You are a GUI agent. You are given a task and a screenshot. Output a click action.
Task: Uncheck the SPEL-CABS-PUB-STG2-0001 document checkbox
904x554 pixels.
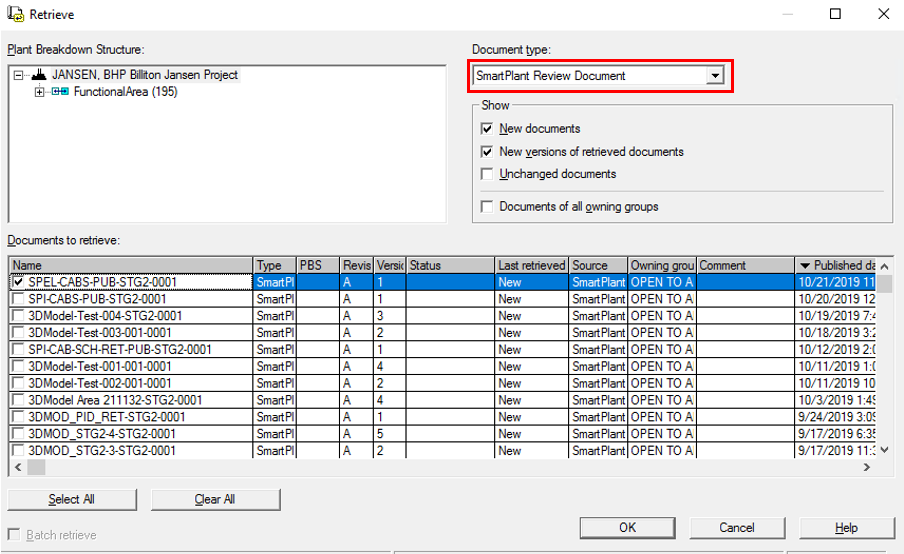click(19, 282)
